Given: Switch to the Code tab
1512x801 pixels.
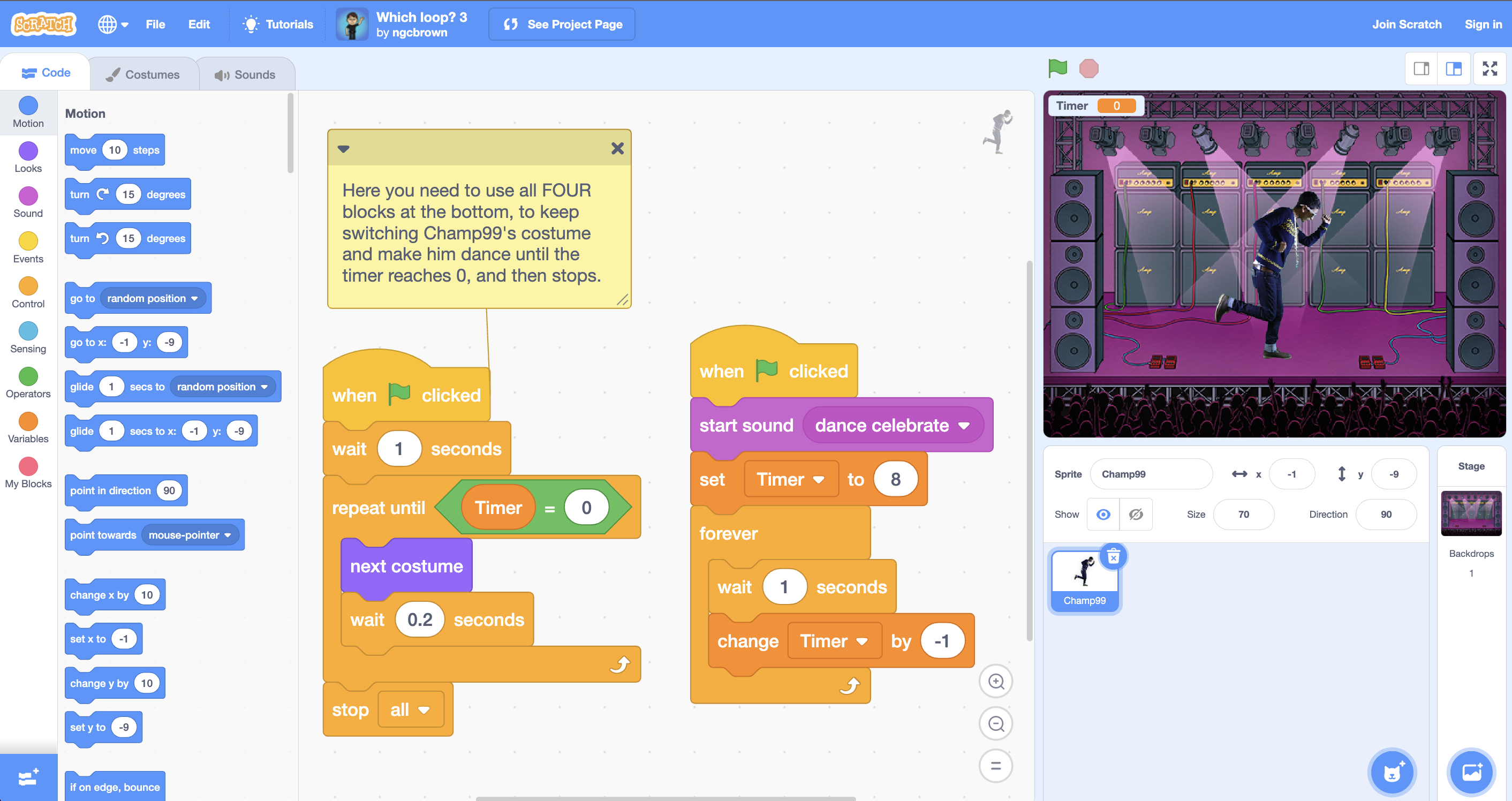Looking at the screenshot, I should coord(46,73).
